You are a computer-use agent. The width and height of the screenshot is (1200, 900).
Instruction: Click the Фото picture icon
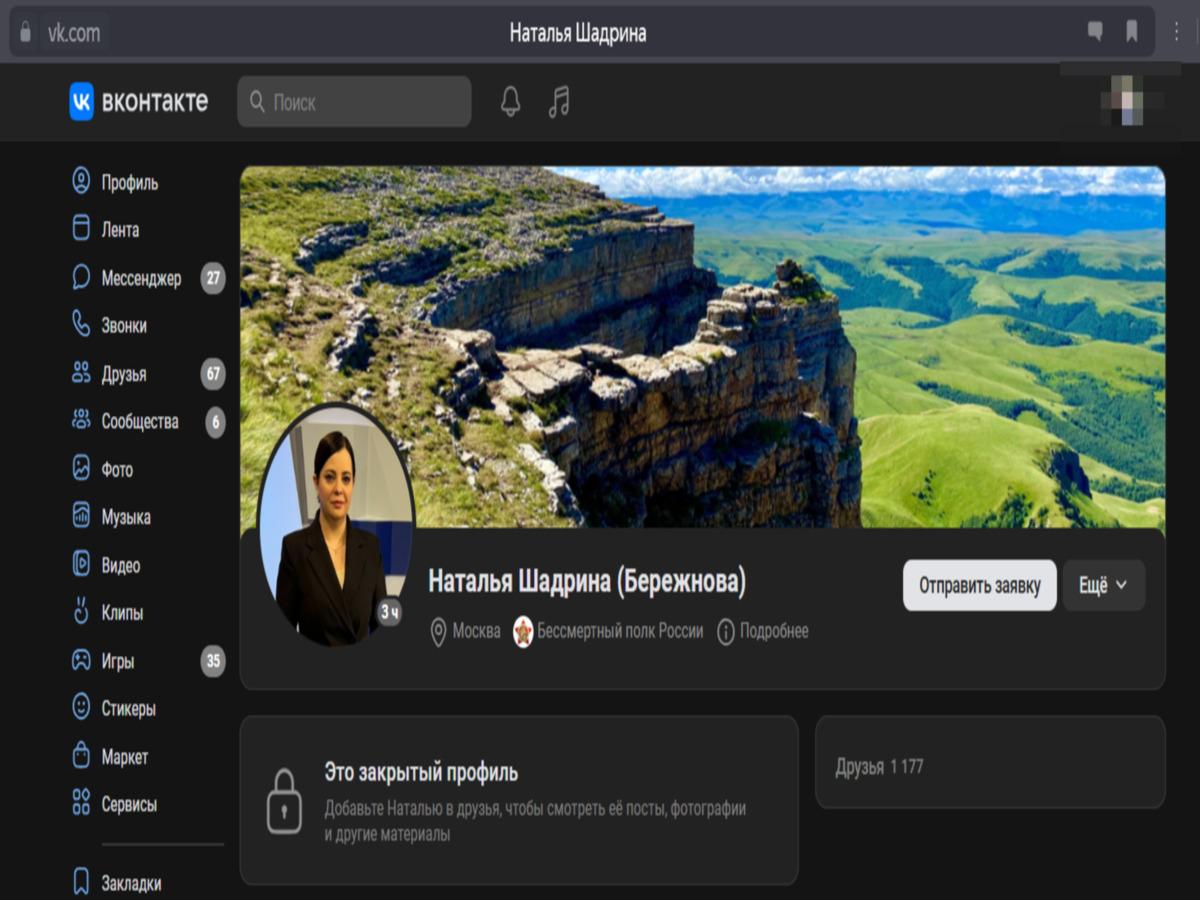coord(81,469)
